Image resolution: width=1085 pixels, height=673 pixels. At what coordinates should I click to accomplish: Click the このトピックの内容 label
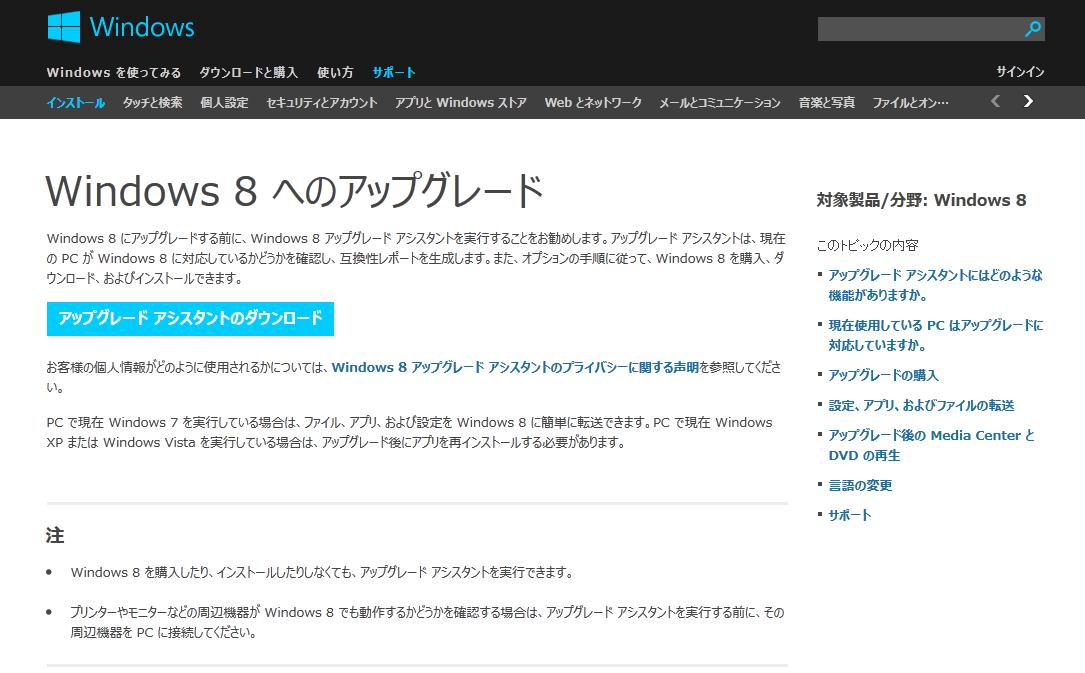click(868, 245)
